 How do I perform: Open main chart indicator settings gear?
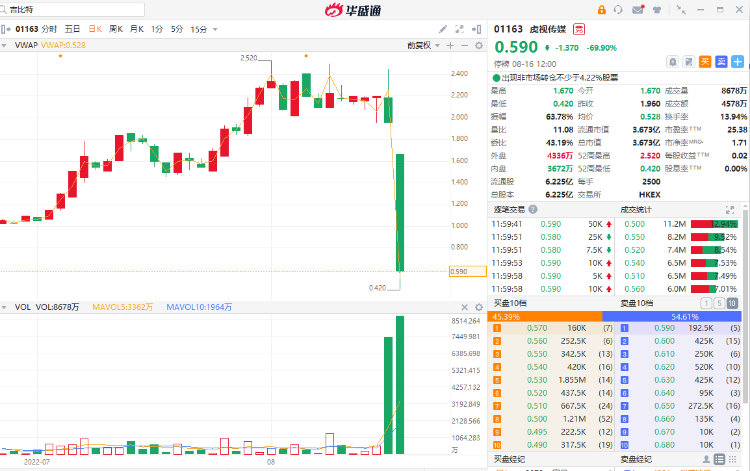pos(479,45)
